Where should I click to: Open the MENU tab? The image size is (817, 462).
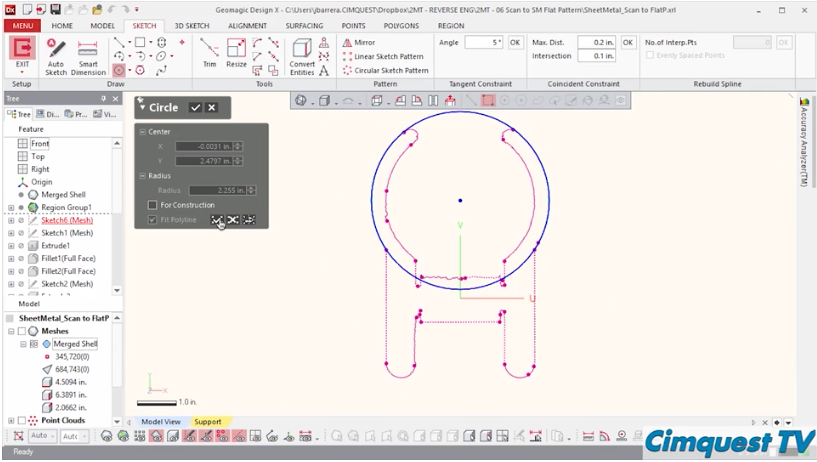click(x=22, y=26)
